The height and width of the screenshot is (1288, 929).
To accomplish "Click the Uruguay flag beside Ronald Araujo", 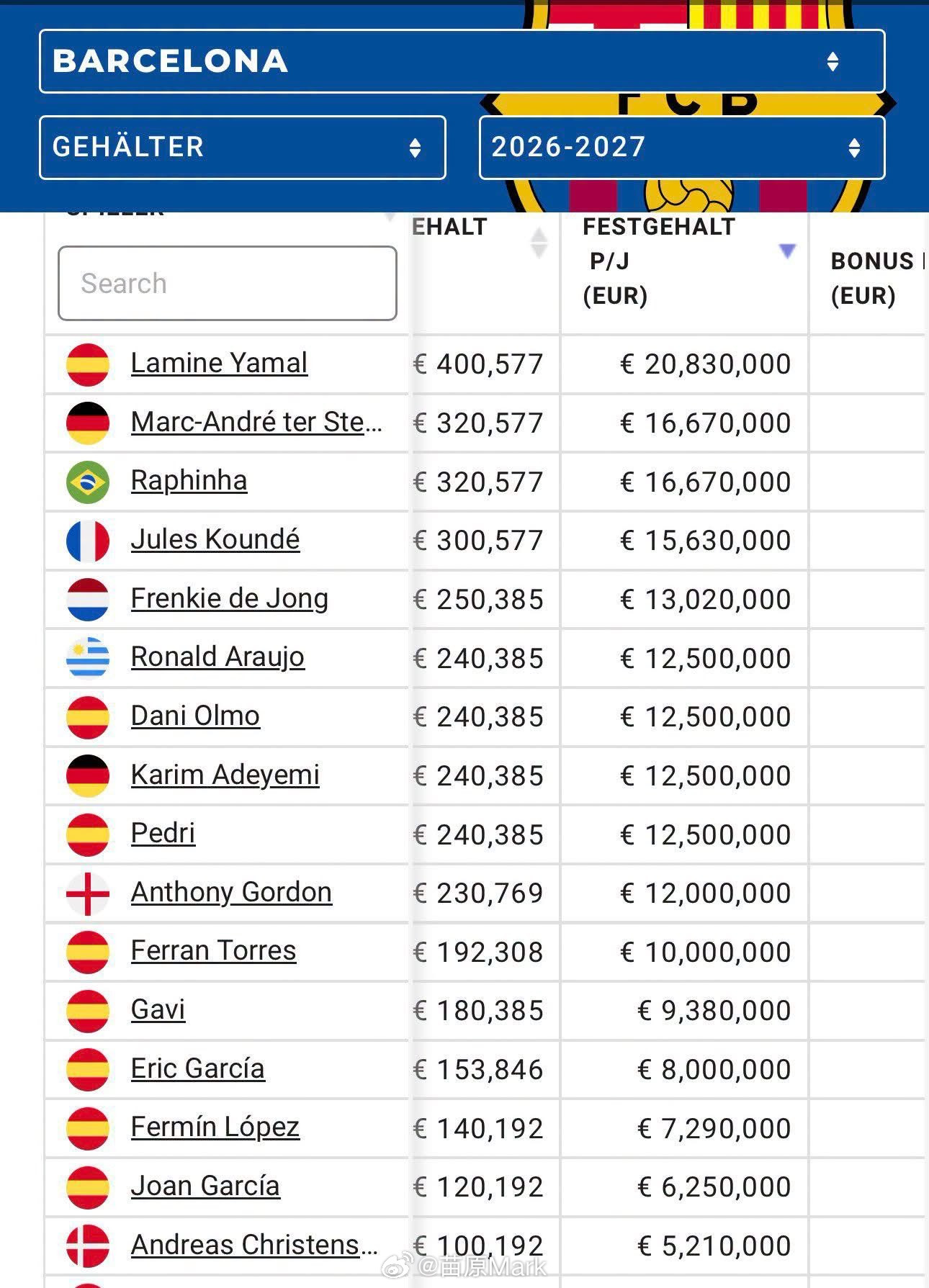I will click(88, 658).
